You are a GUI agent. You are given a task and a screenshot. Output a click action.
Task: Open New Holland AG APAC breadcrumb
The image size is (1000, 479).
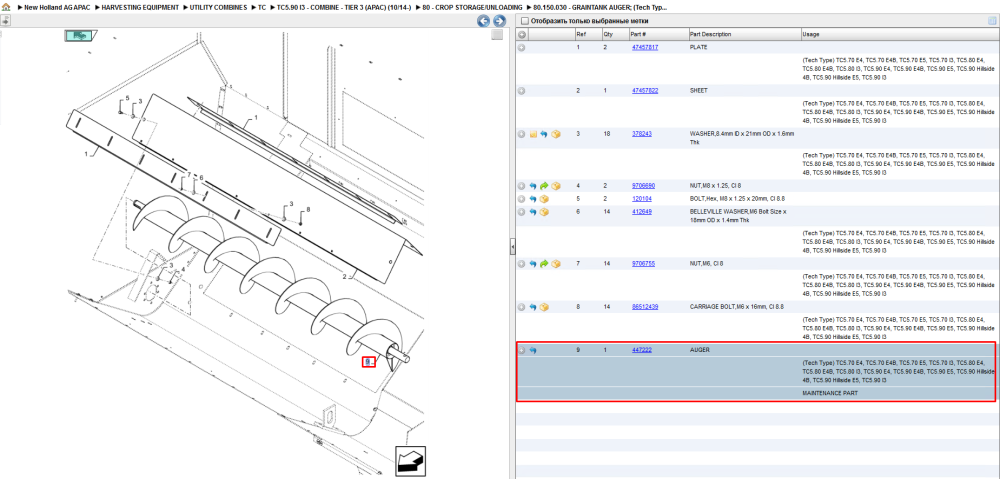57,7
